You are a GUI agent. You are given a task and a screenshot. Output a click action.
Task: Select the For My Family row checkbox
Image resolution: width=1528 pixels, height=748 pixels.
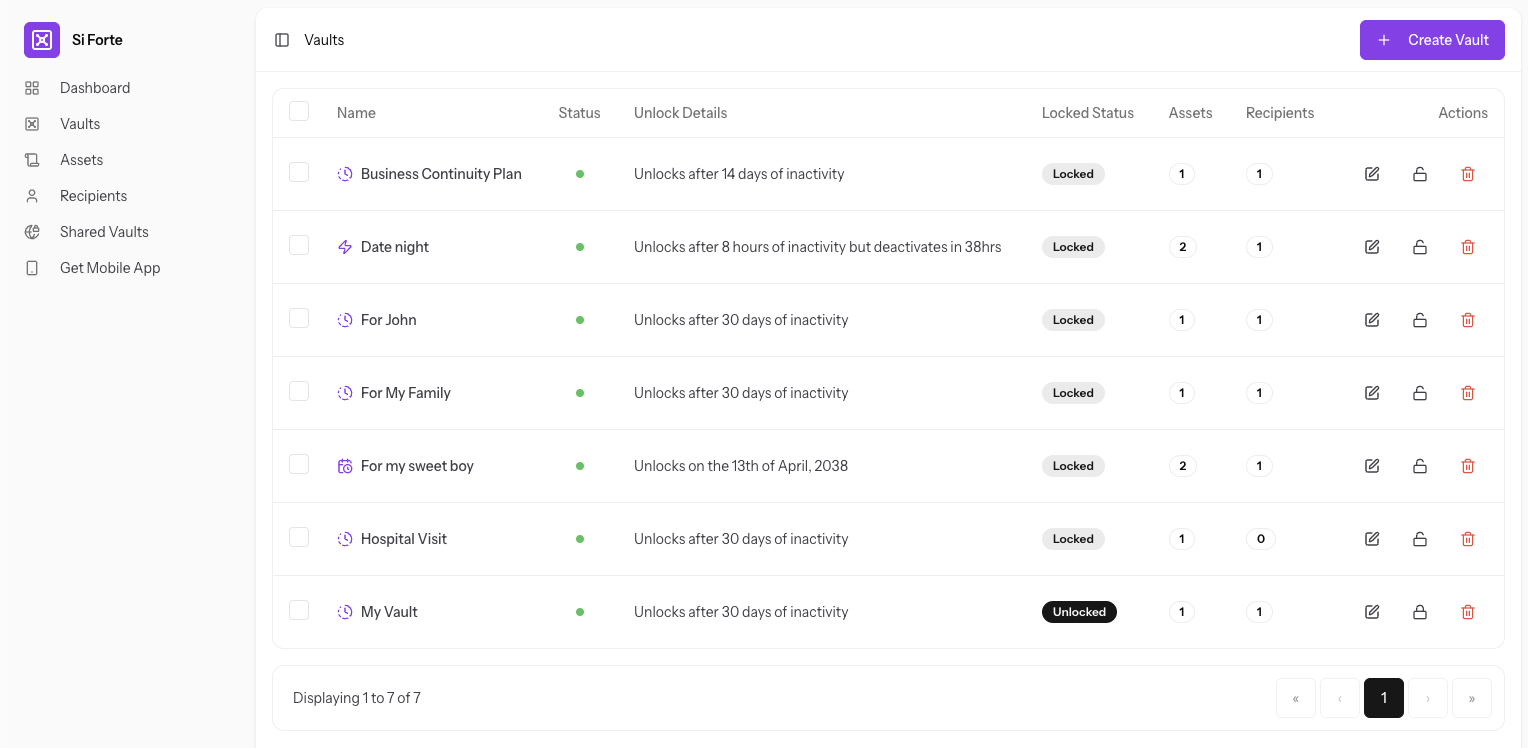pyautogui.click(x=299, y=391)
